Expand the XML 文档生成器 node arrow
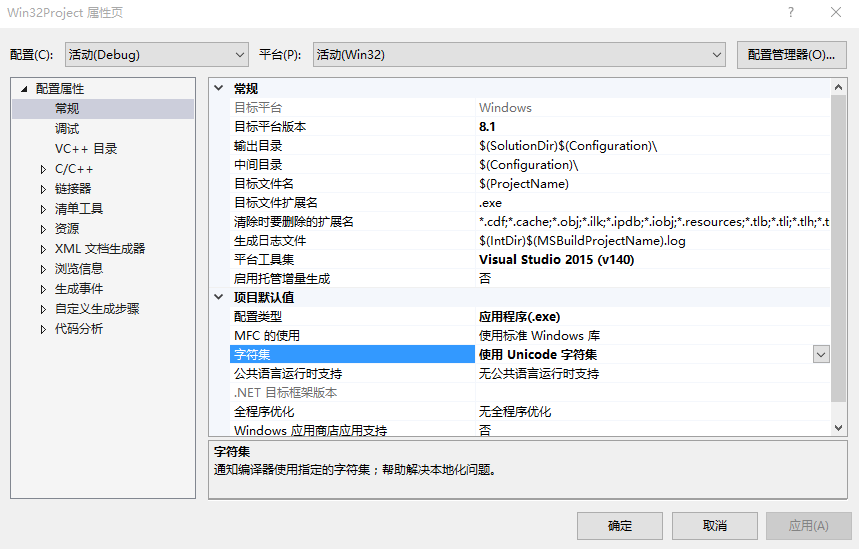 [43, 249]
